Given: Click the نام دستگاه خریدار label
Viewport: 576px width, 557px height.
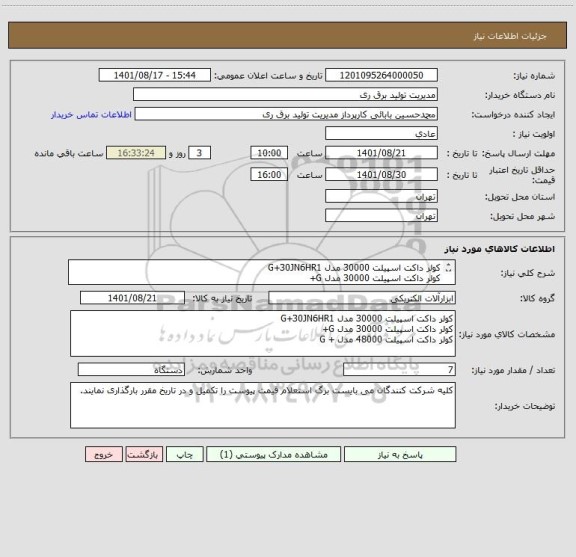Looking at the screenshot, I should pos(520,96).
